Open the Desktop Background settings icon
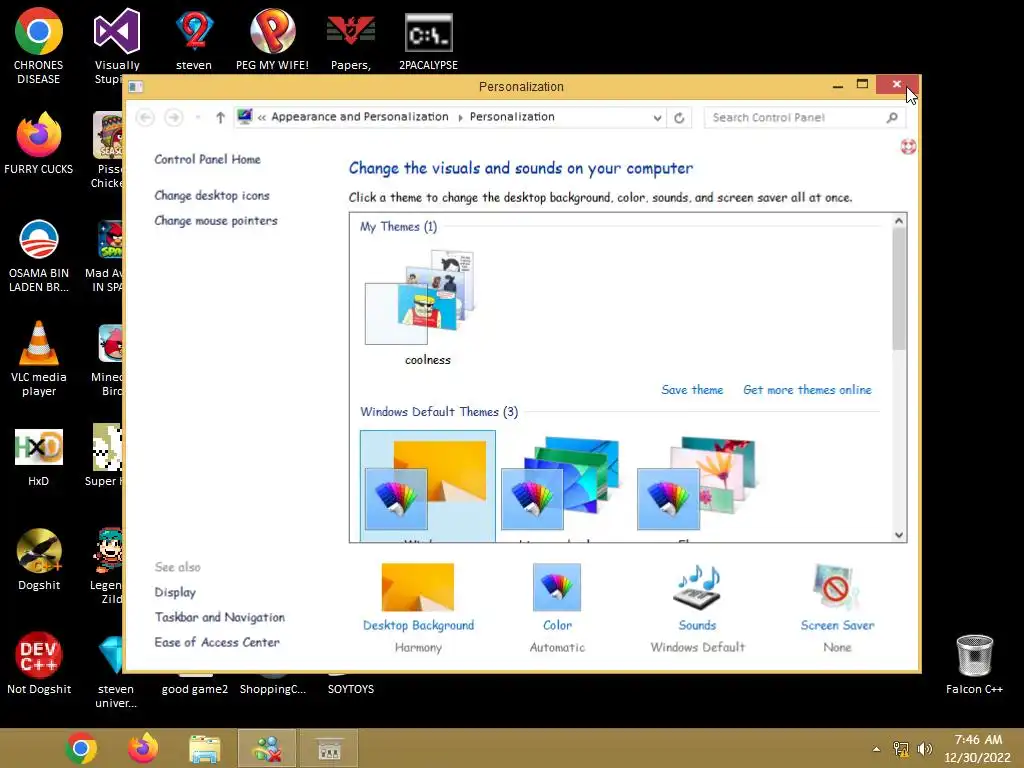This screenshot has width=1024, height=768. [418, 587]
